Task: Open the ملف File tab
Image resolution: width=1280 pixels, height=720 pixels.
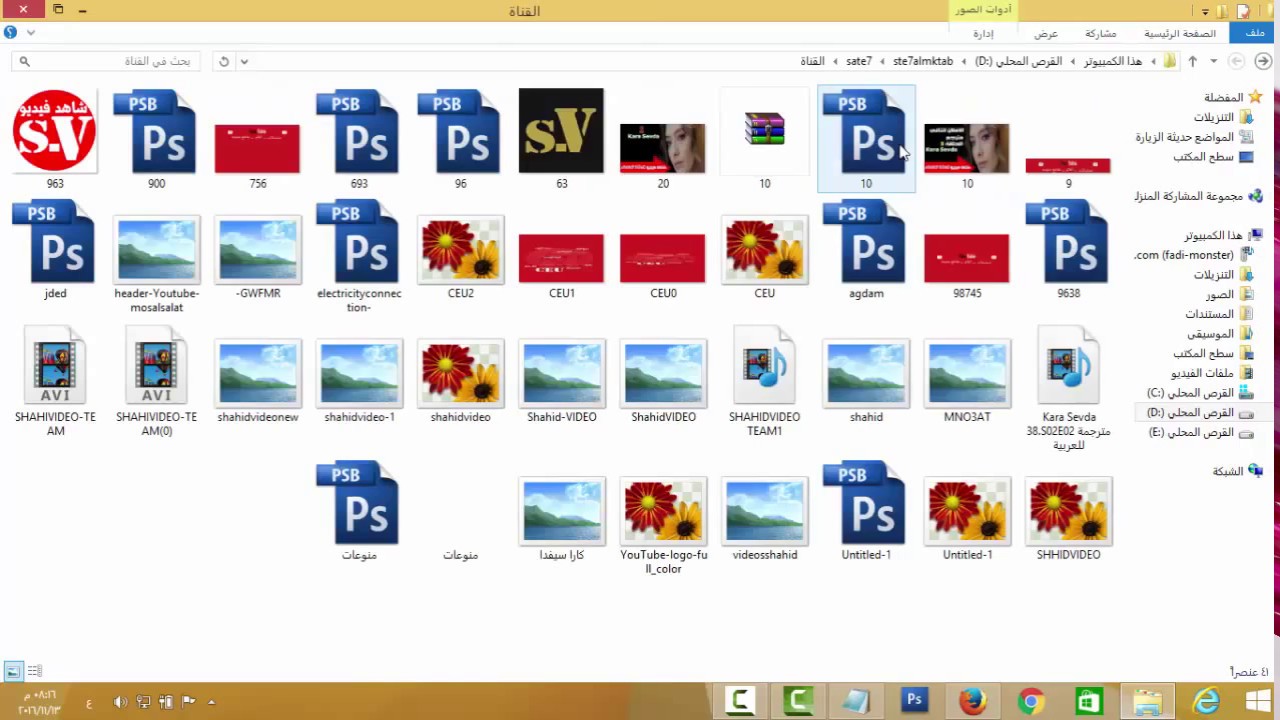Action: click(1254, 33)
